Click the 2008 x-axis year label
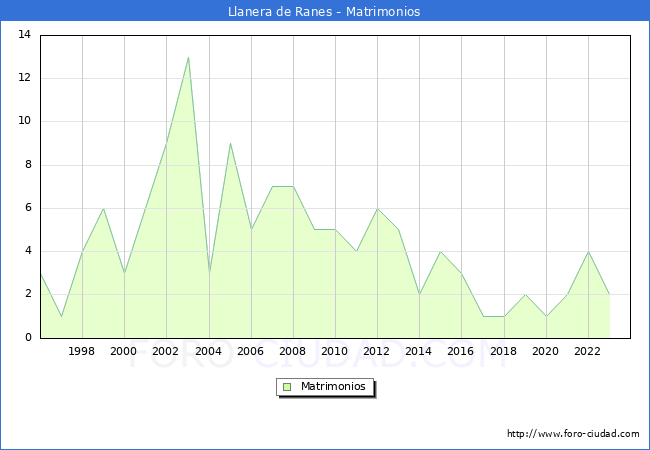650x450 pixels. (292, 352)
